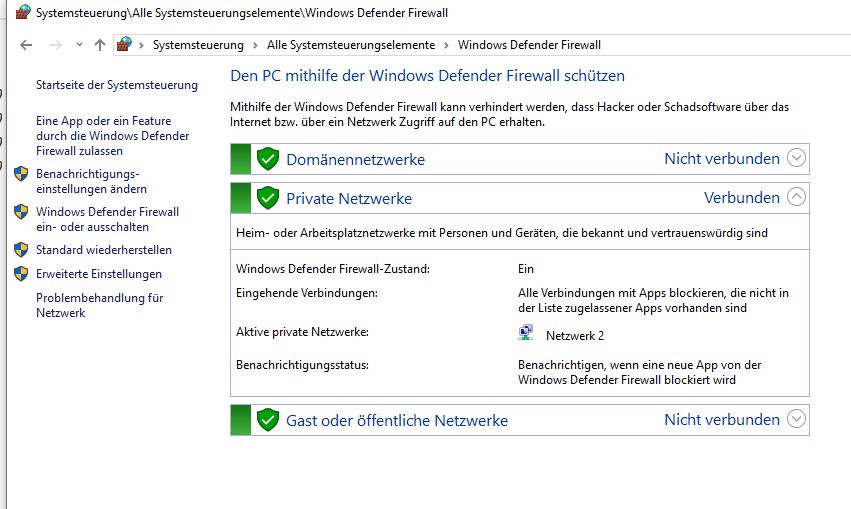
Task: Click the green check shield for Private Netzwerke
Action: (268, 198)
